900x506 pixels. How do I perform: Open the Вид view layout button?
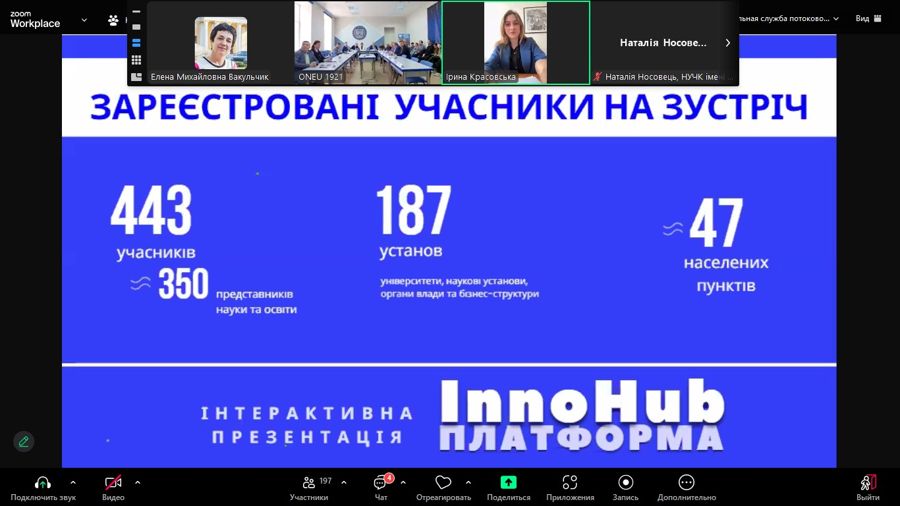pos(868,18)
